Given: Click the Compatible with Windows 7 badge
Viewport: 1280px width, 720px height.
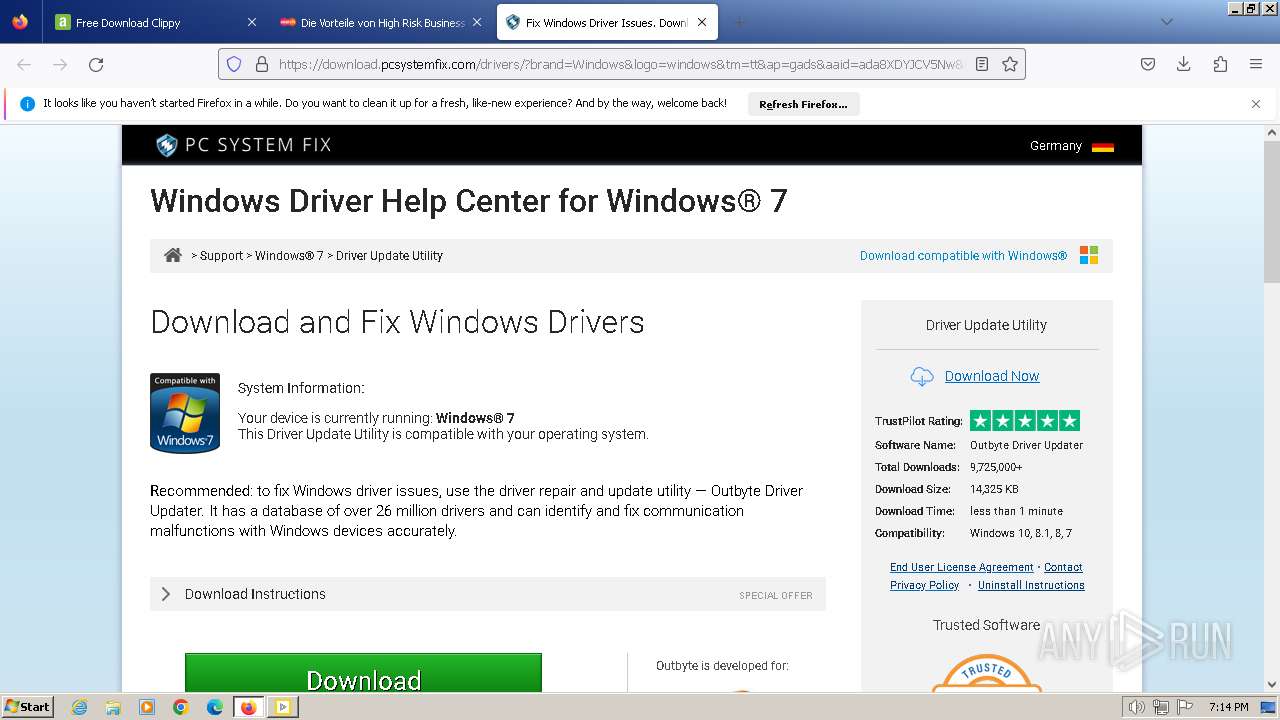Looking at the screenshot, I should [185, 413].
